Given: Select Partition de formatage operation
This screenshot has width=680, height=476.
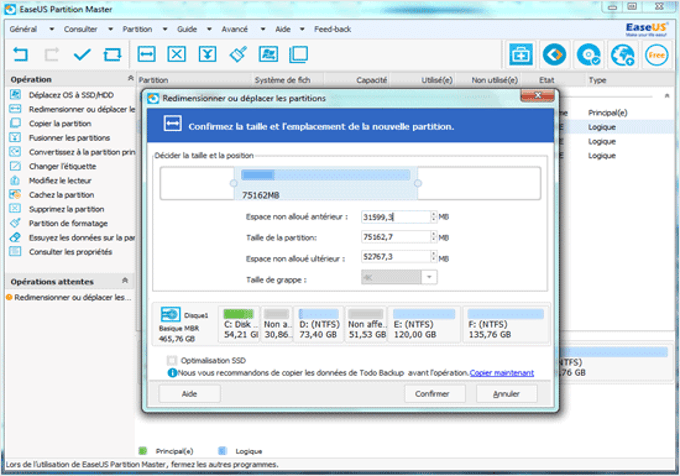Looking at the screenshot, I should pos(68,224).
